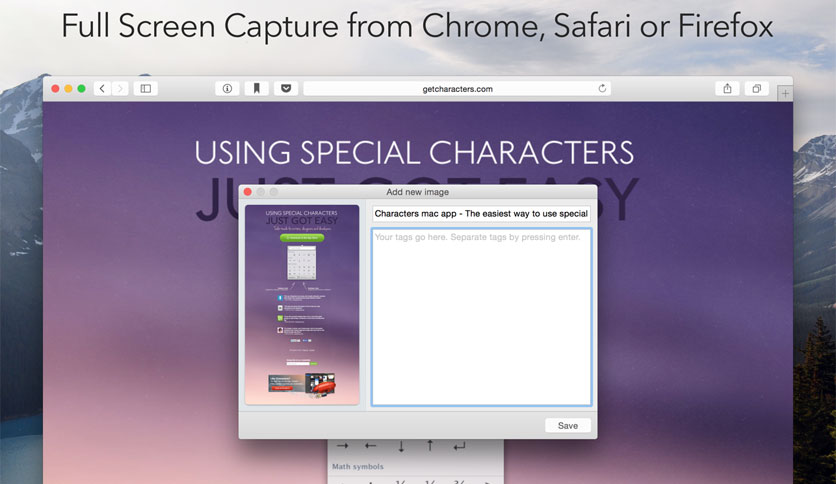The width and height of the screenshot is (836, 484).
Task: Maximize the Safari window
Action: (81, 88)
